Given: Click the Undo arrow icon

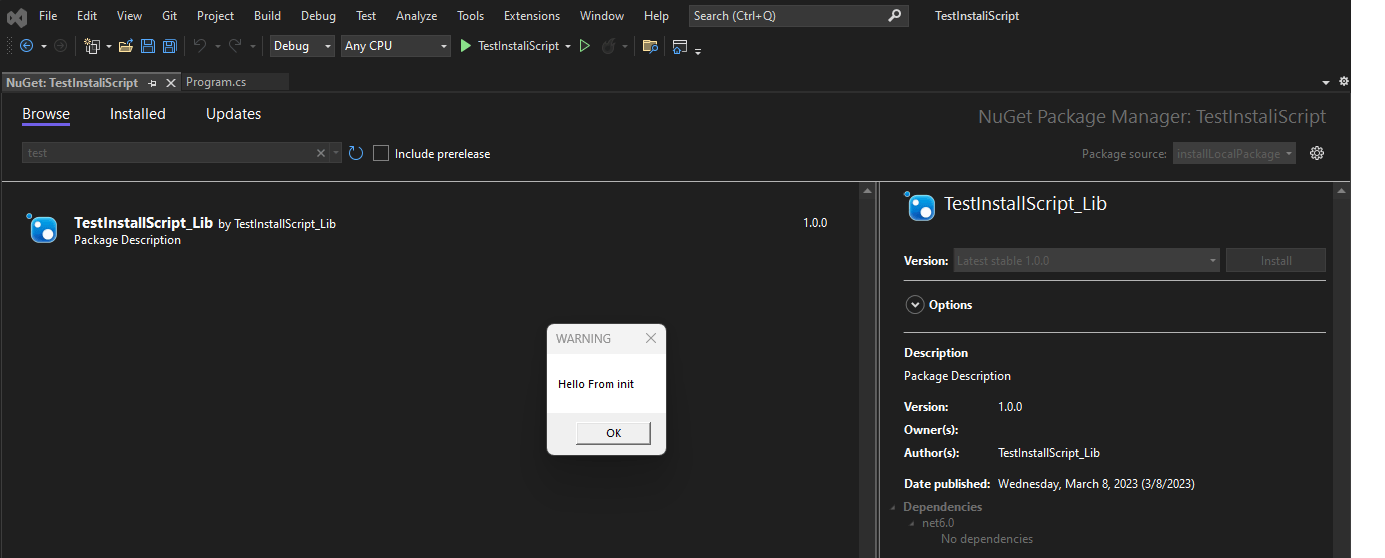Looking at the screenshot, I should (x=199, y=46).
